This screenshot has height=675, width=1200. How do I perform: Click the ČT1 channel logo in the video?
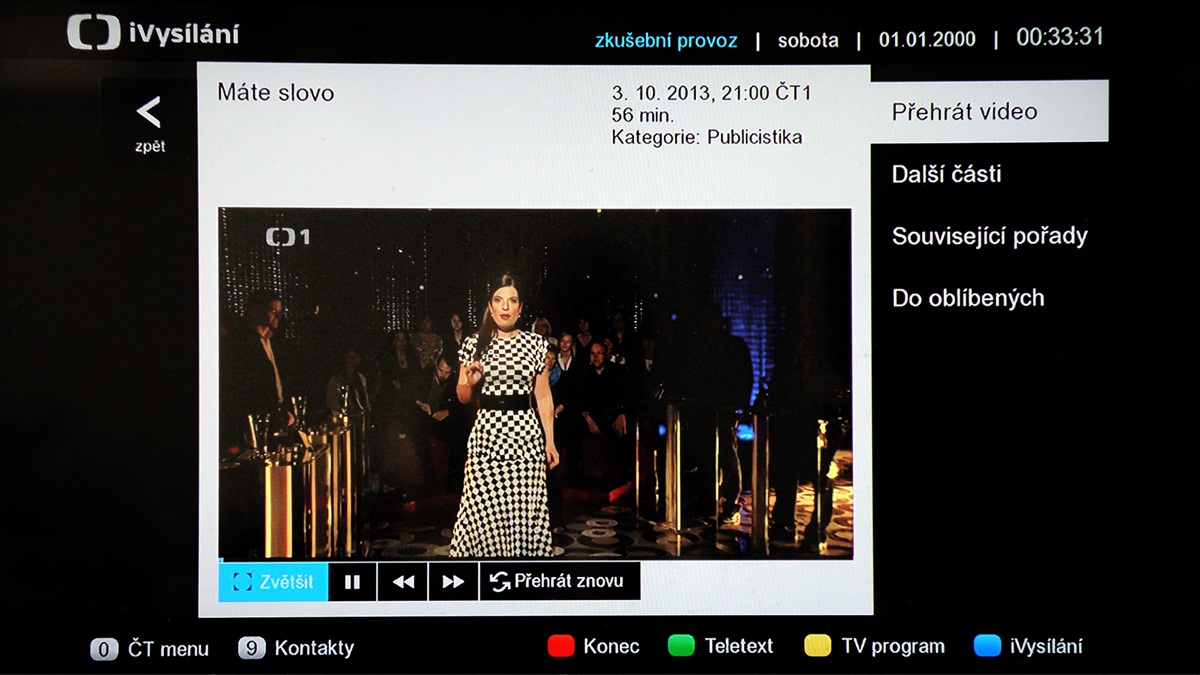tap(290, 237)
